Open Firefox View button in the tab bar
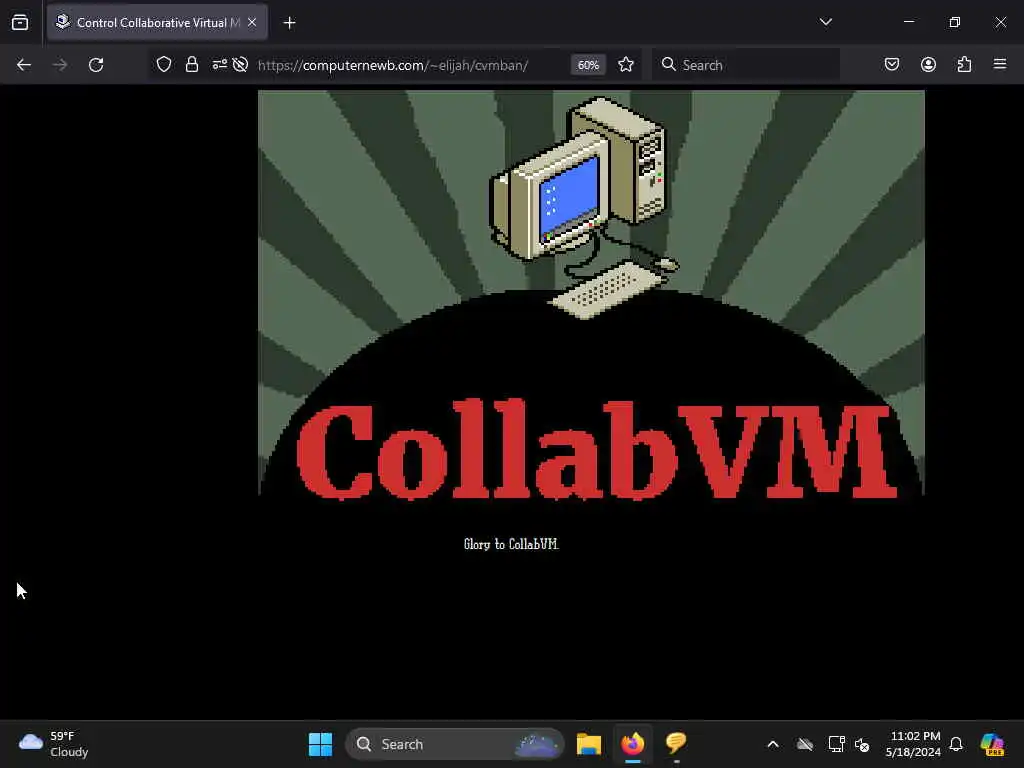This screenshot has width=1024, height=768. [20, 22]
